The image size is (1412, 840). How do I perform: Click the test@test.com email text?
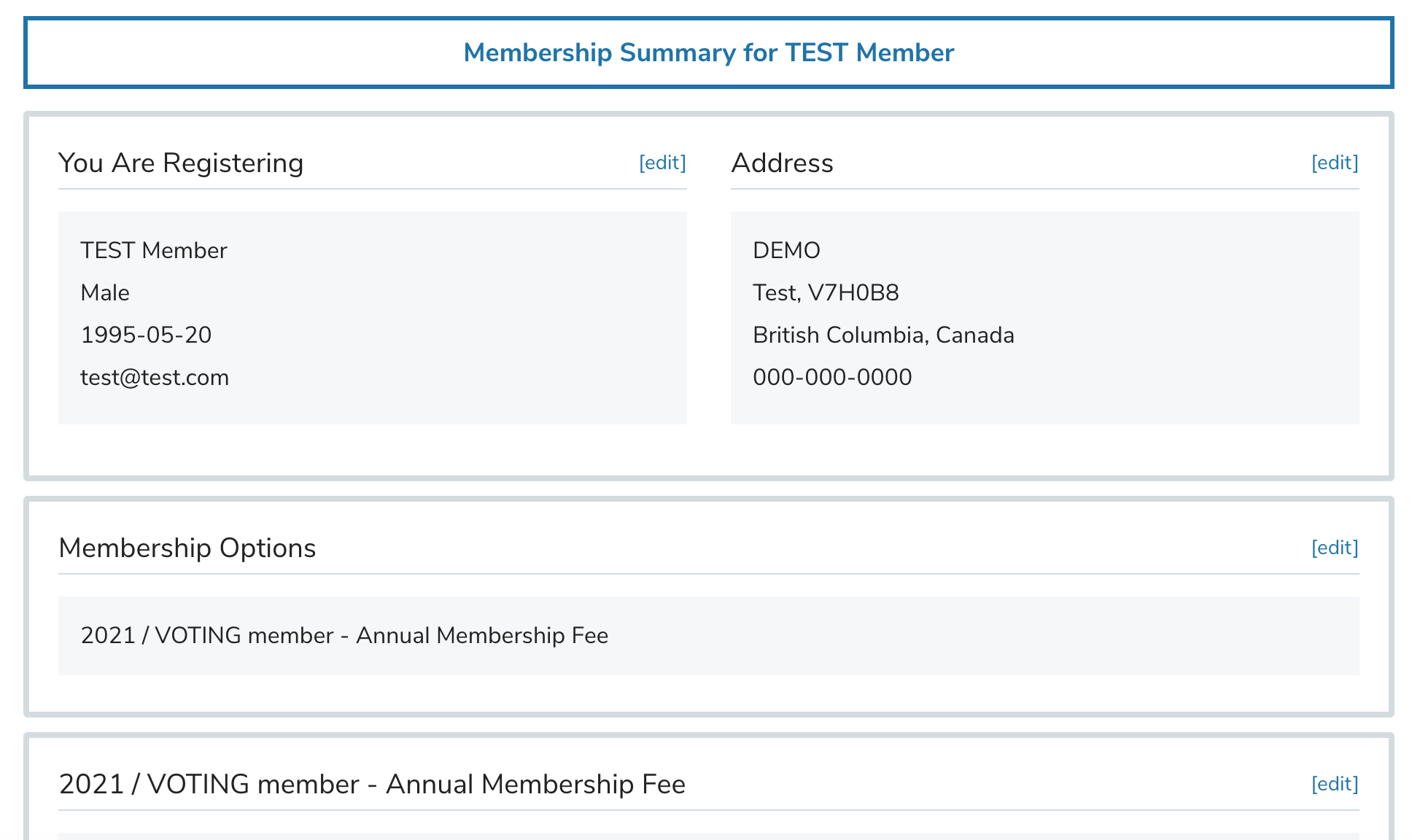tap(155, 377)
